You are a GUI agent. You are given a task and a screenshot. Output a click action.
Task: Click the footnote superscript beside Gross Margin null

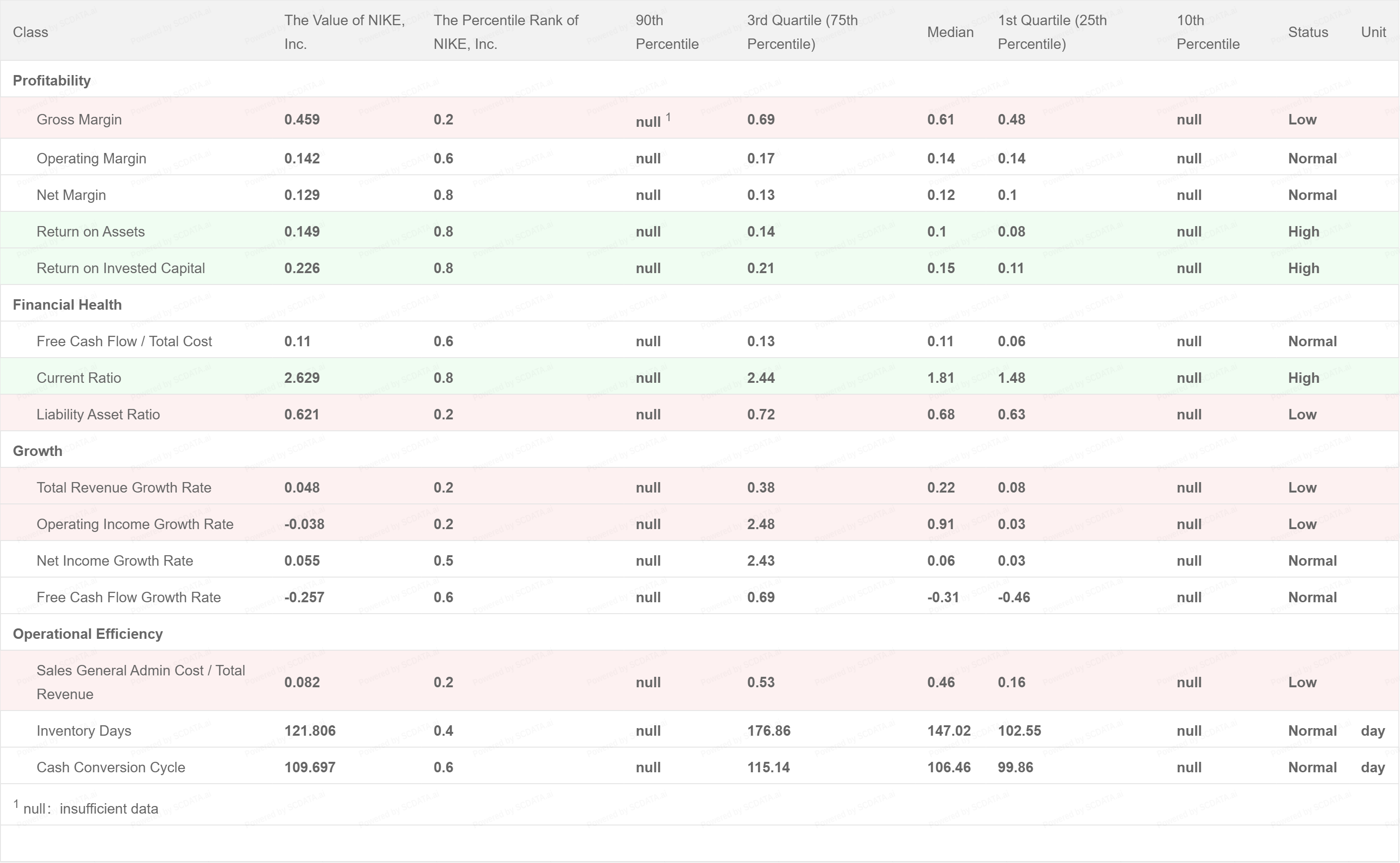pos(668,116)
